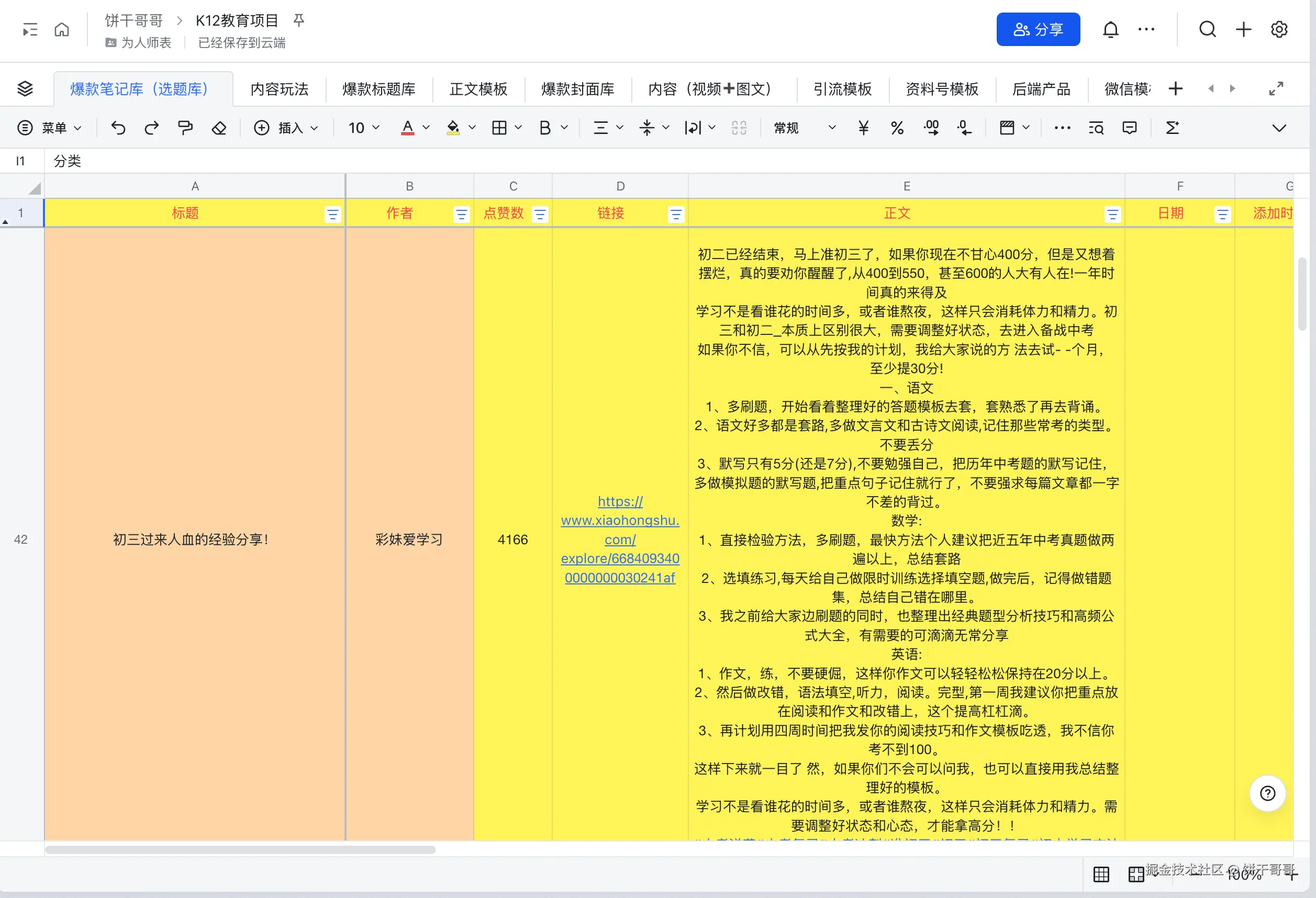Click the 分享 button
This screenshot has height=898, width=1316.
1038,29
